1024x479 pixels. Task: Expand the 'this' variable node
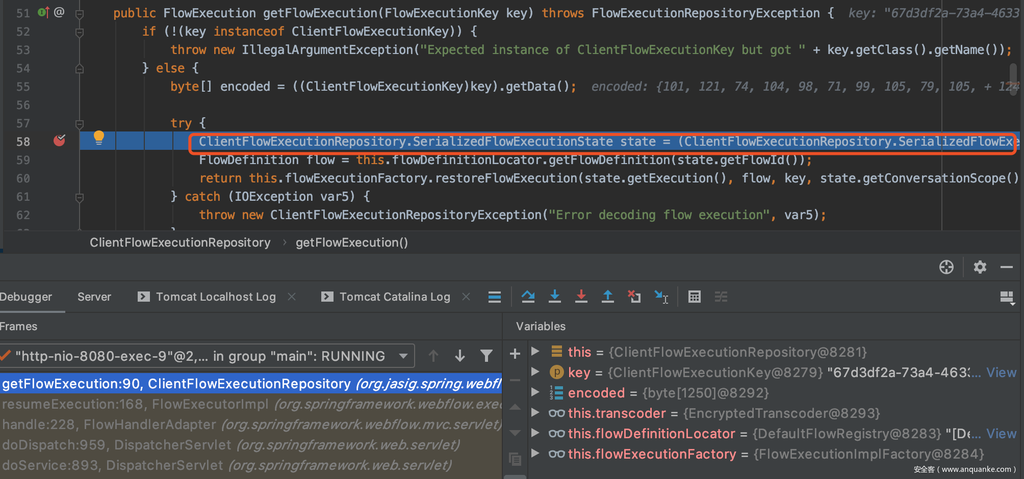[536, 352]
